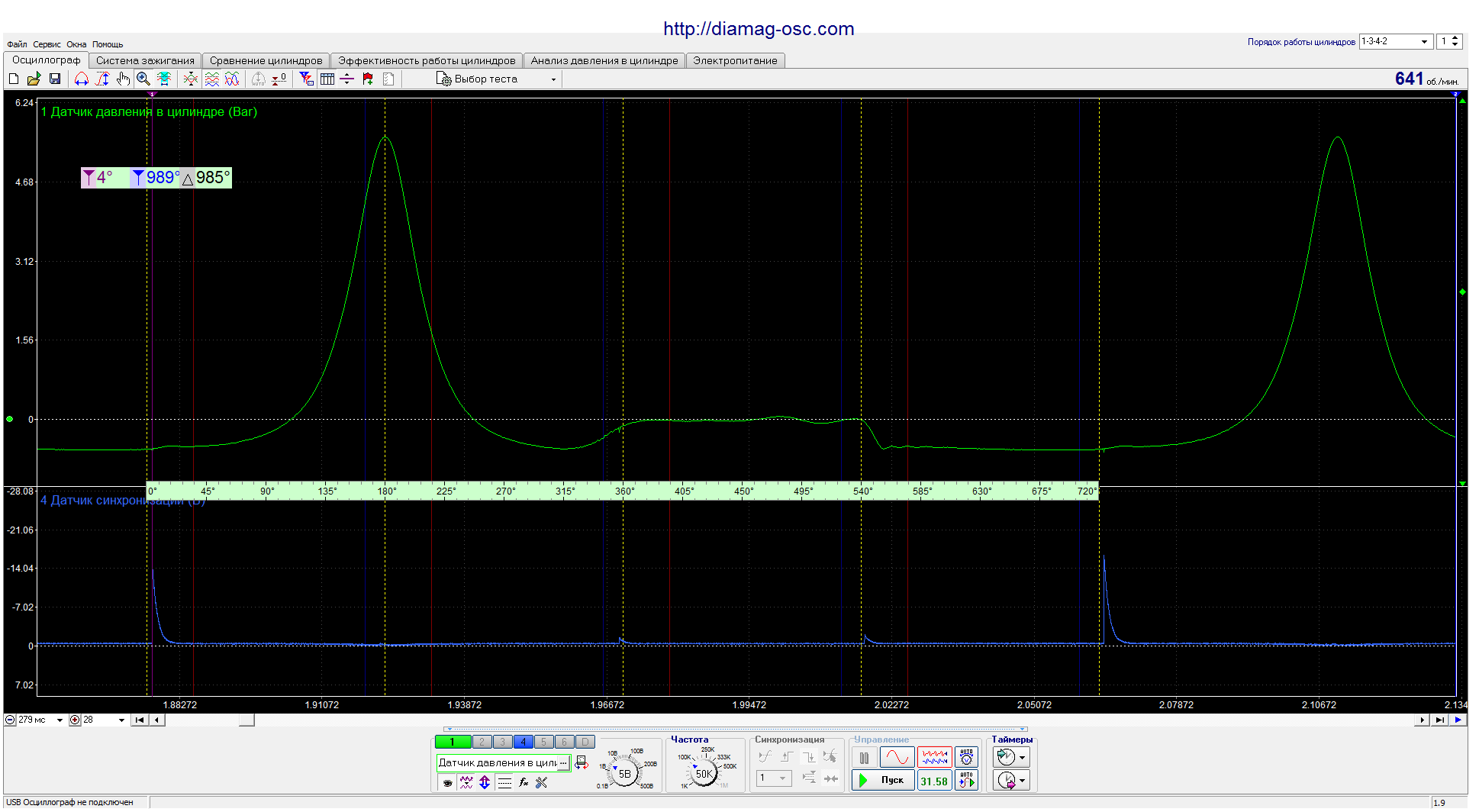Toggle channel 4 blue button
The height and width of the screenshot is (812, 1479).
point(523,742)
